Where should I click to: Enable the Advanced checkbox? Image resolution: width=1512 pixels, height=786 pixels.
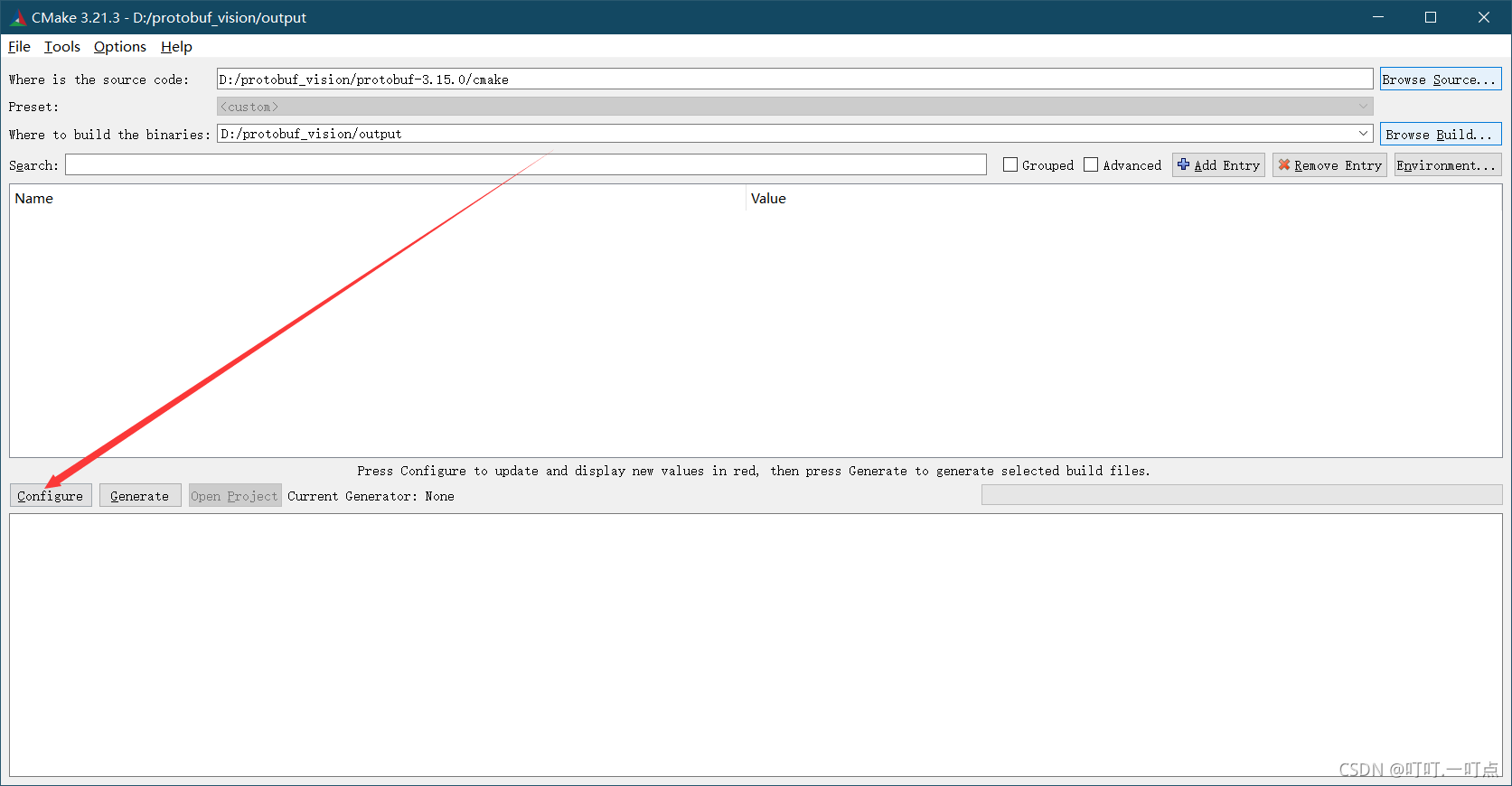pos(1091,164)
